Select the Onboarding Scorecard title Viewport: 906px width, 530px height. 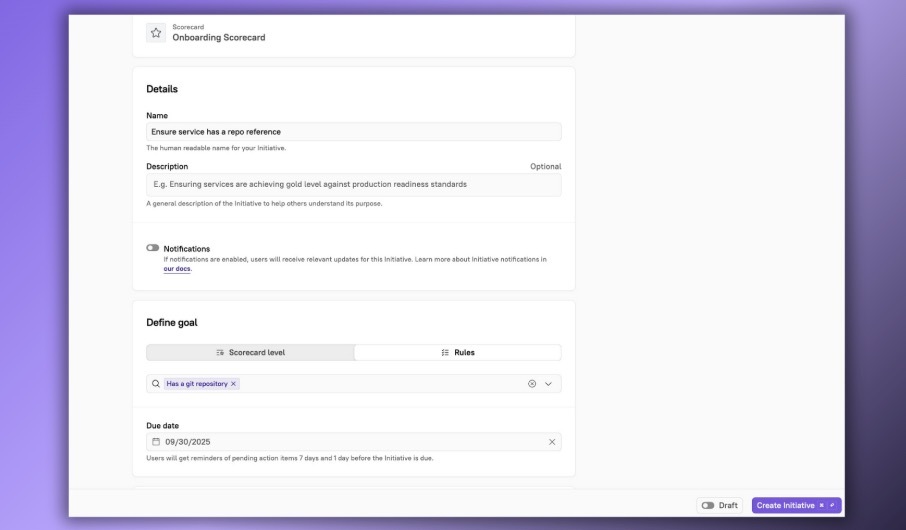pyautogui.click(x=219, y=38)
